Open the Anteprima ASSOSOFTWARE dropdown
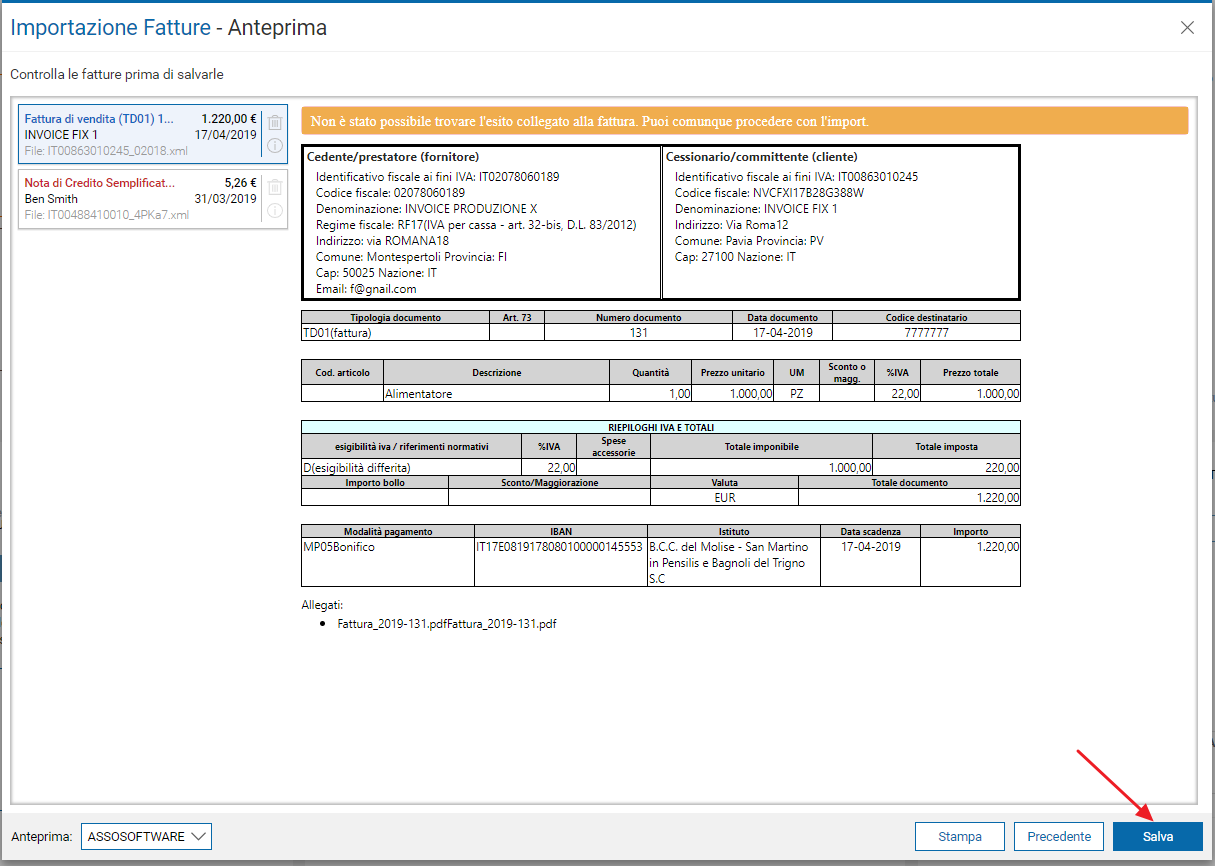The height and width of the screenshot is (866, 1215). point(146,836)
